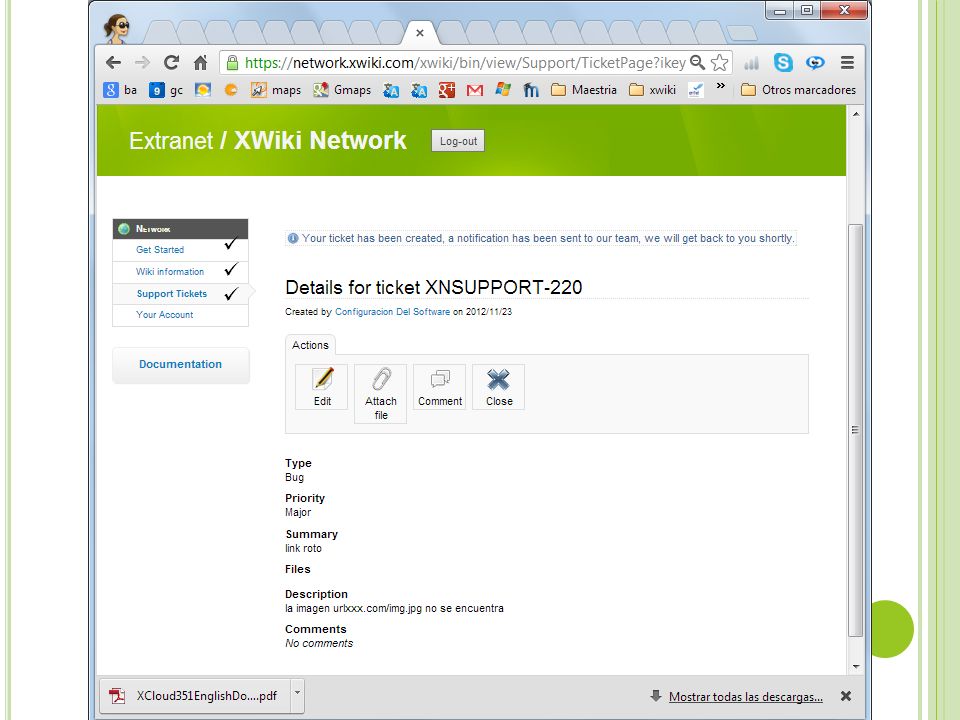Open the Your Account sidebar link
The height and width of the screenshot is (720, 960).
(x=165, y=315)
